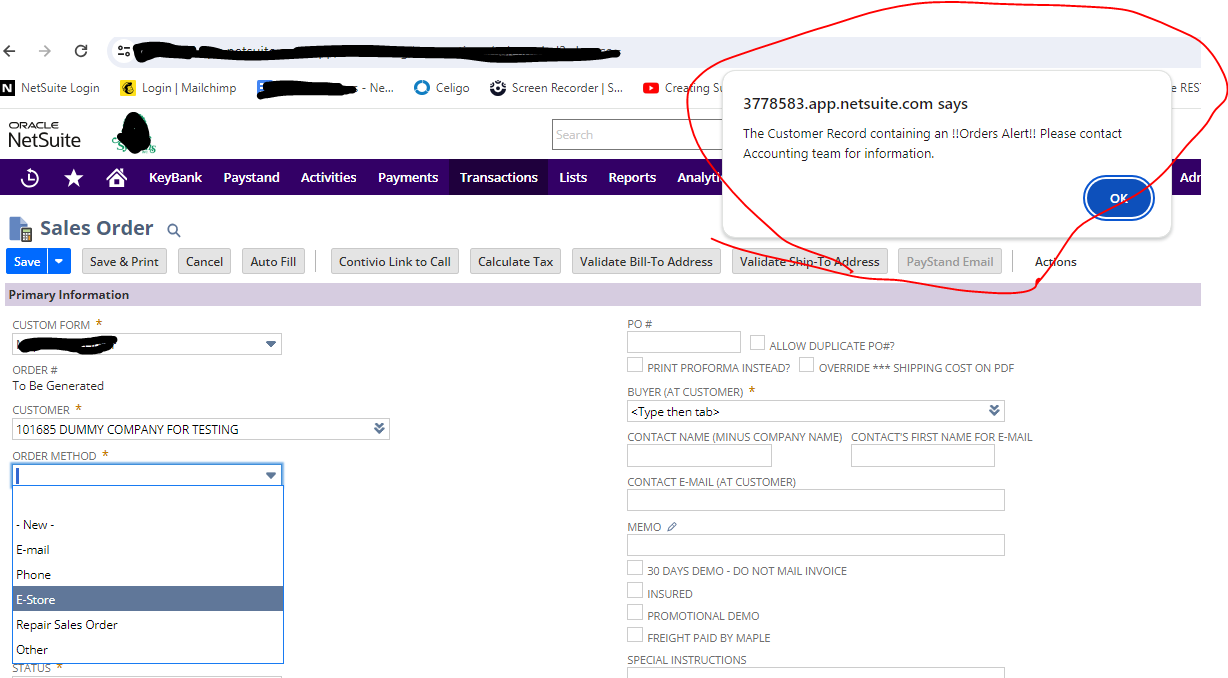Click the global Search field

tap(636, 135)
